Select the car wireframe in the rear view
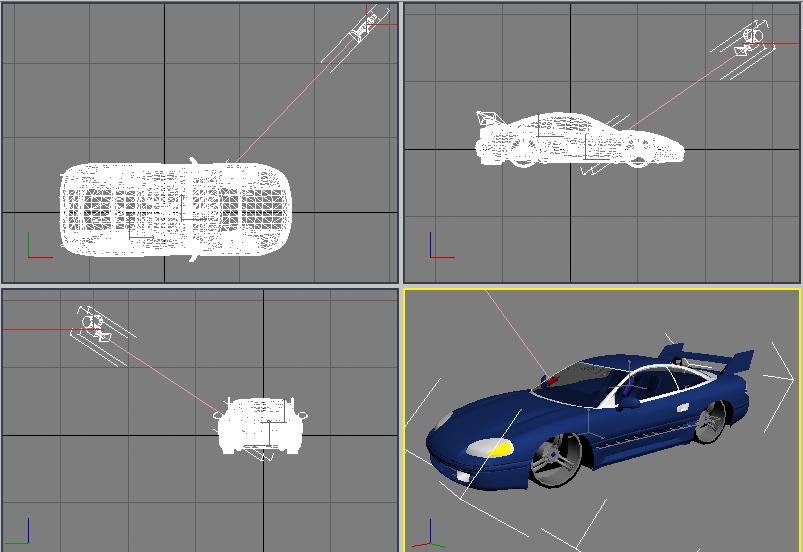This screenshot has width=803, height=552. pyautogui.click(x=260, y=426)
